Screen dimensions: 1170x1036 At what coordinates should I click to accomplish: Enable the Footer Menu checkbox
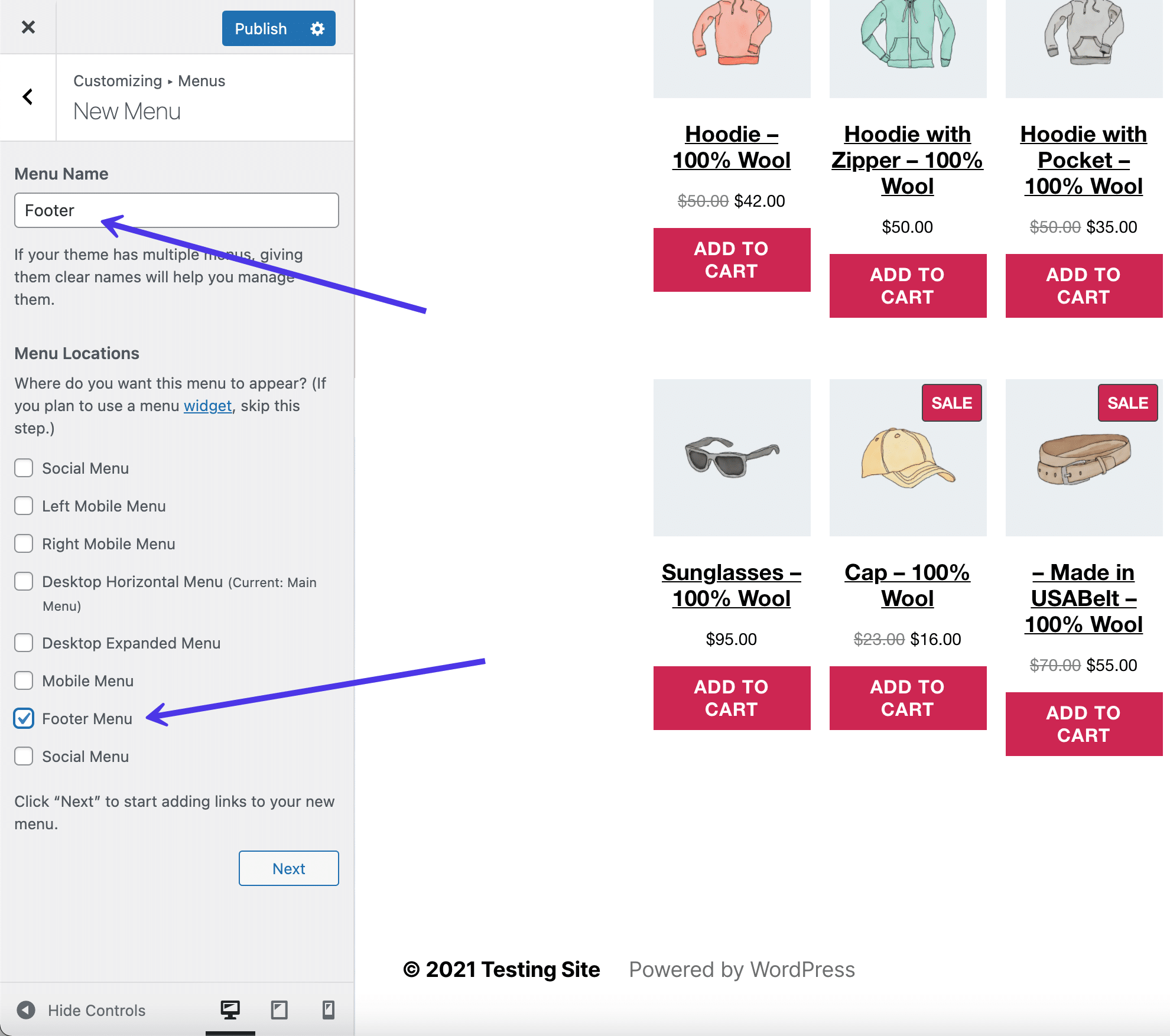[23, 718]
